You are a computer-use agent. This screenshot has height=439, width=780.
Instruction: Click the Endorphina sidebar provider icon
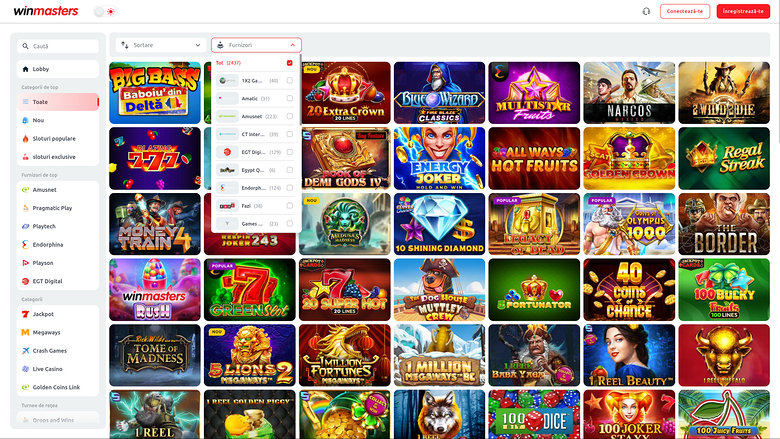25,245
